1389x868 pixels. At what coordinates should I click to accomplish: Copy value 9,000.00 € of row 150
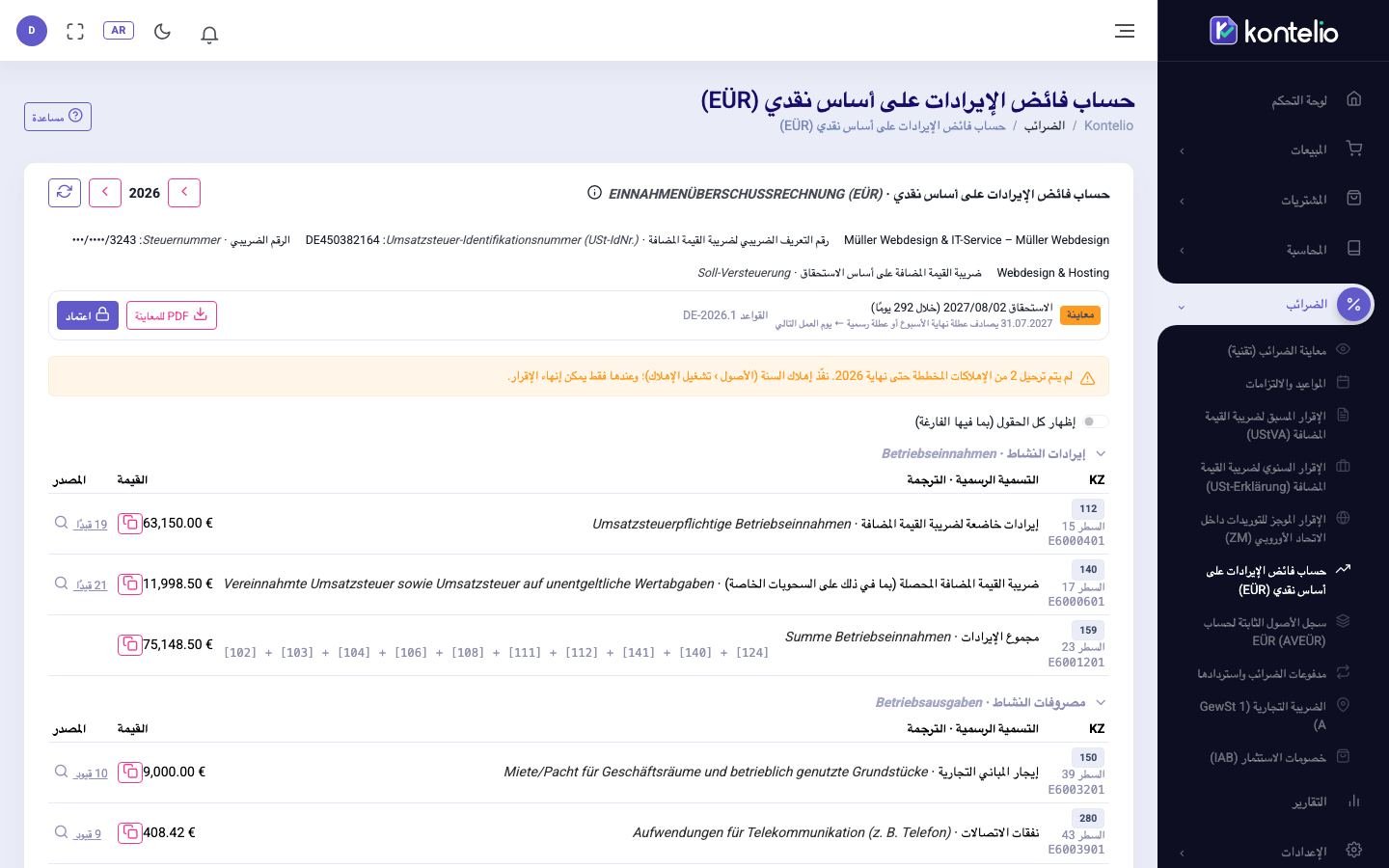[129, 772]
